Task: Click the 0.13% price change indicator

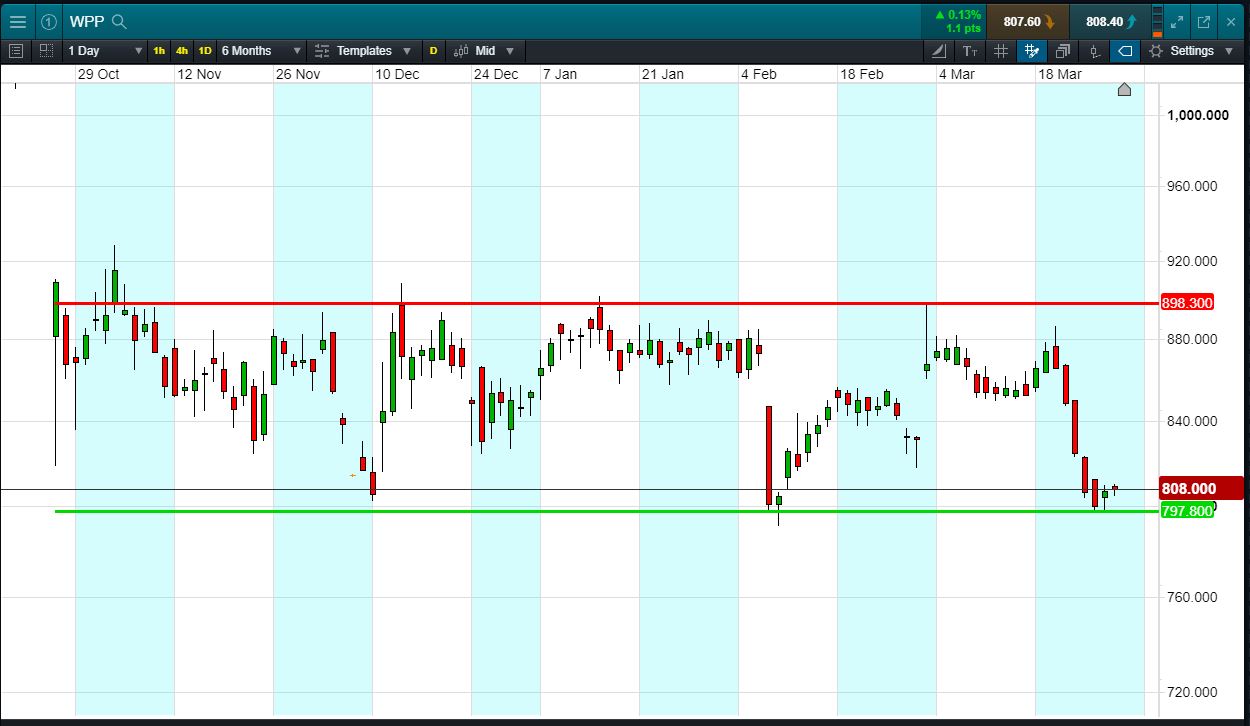Action: (x=957, y=15)
